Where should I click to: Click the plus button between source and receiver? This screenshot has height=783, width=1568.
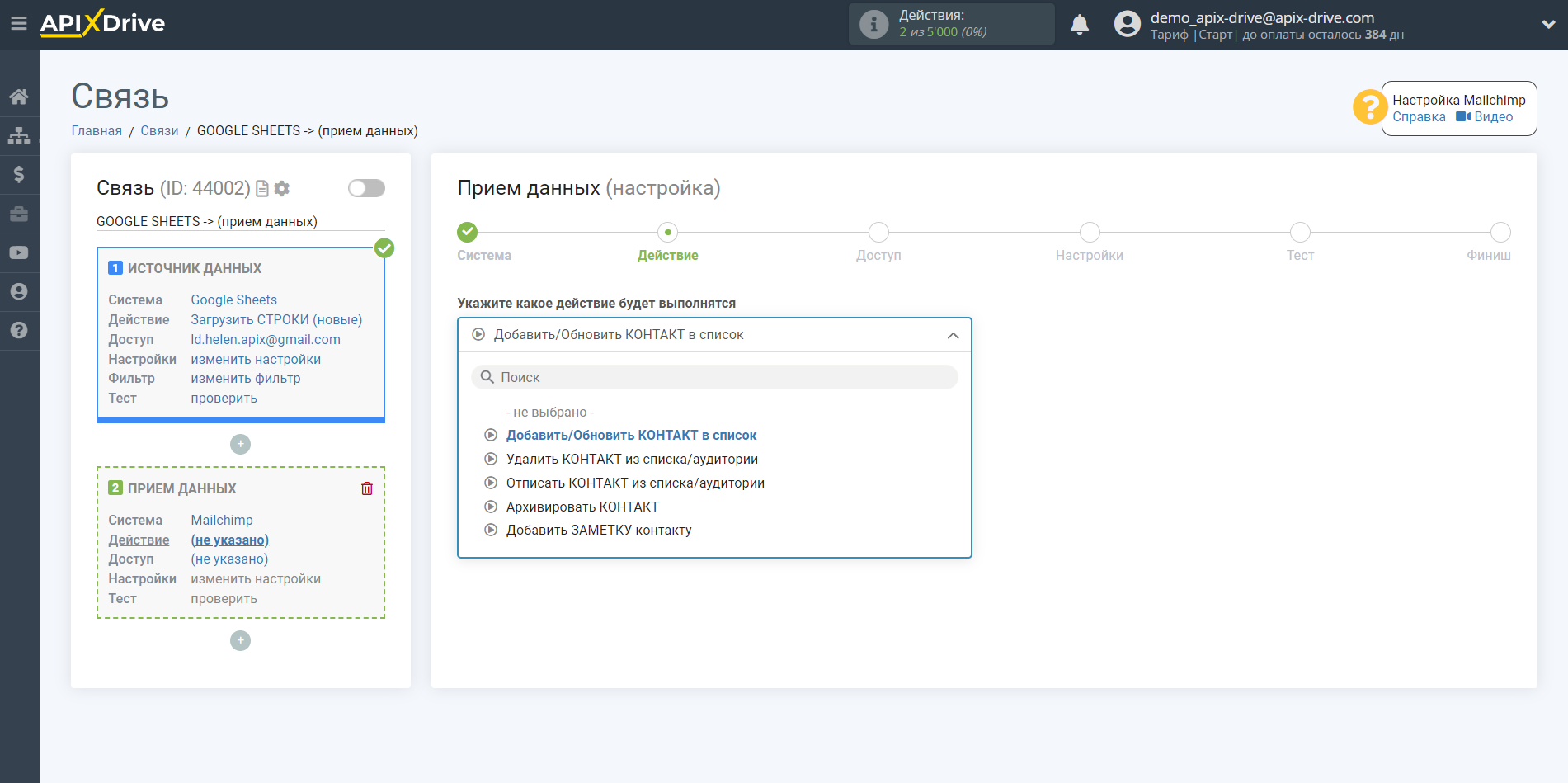tap(240, 444)
